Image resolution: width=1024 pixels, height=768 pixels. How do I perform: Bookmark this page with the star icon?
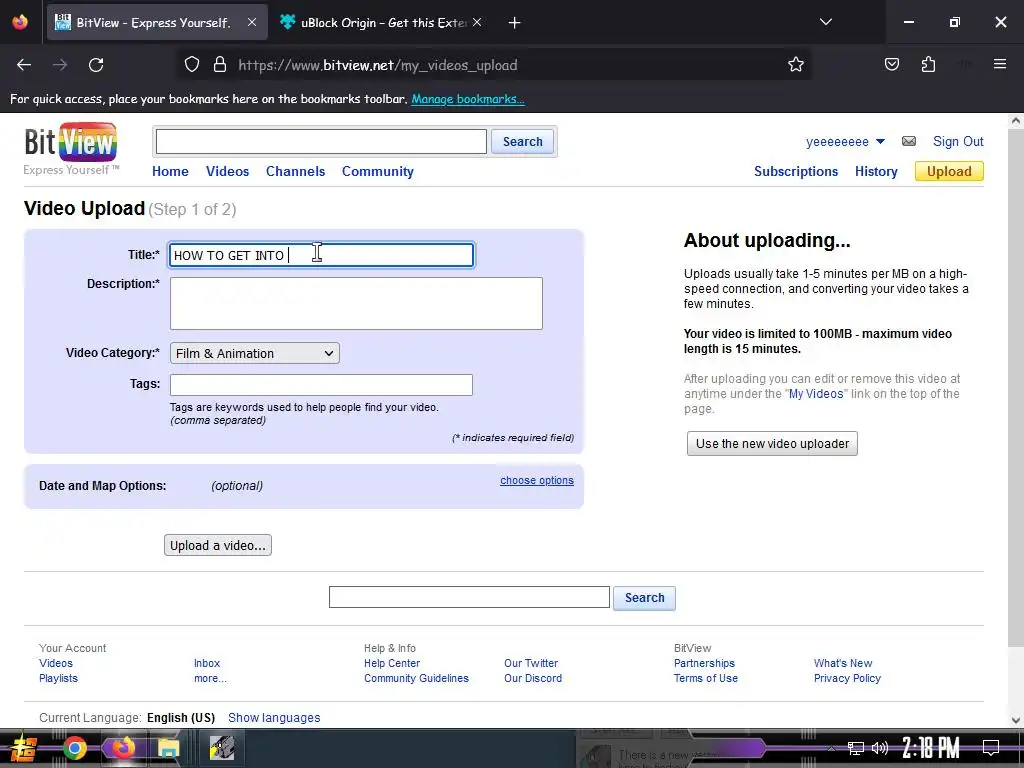point(795,65)
